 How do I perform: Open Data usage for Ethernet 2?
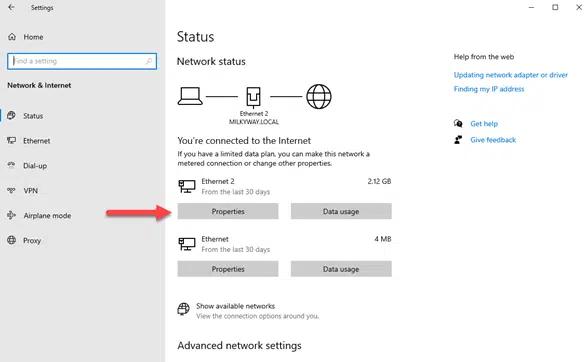[341, 211]
